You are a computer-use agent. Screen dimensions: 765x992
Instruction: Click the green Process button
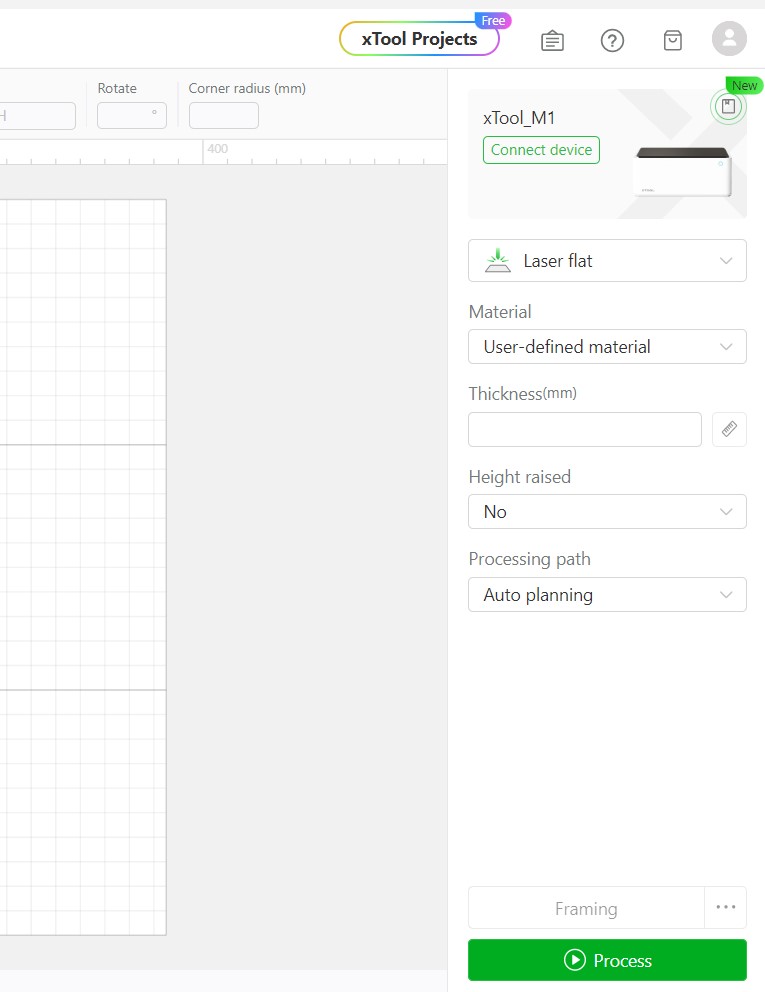607,960
